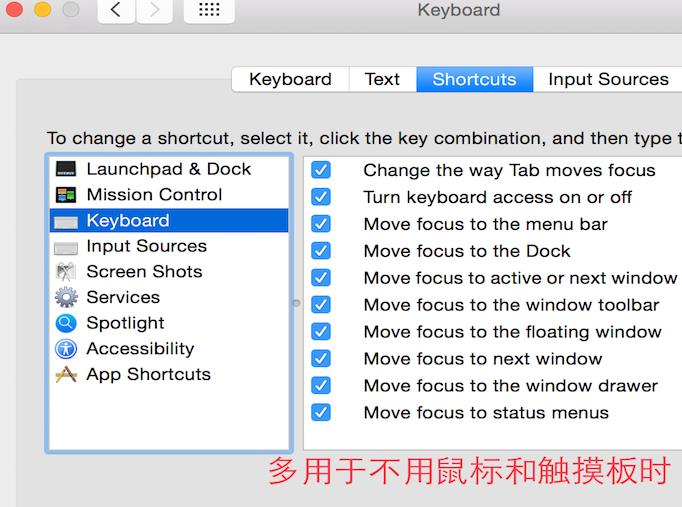Click the Show All grid icon

(x=209, y=10)
